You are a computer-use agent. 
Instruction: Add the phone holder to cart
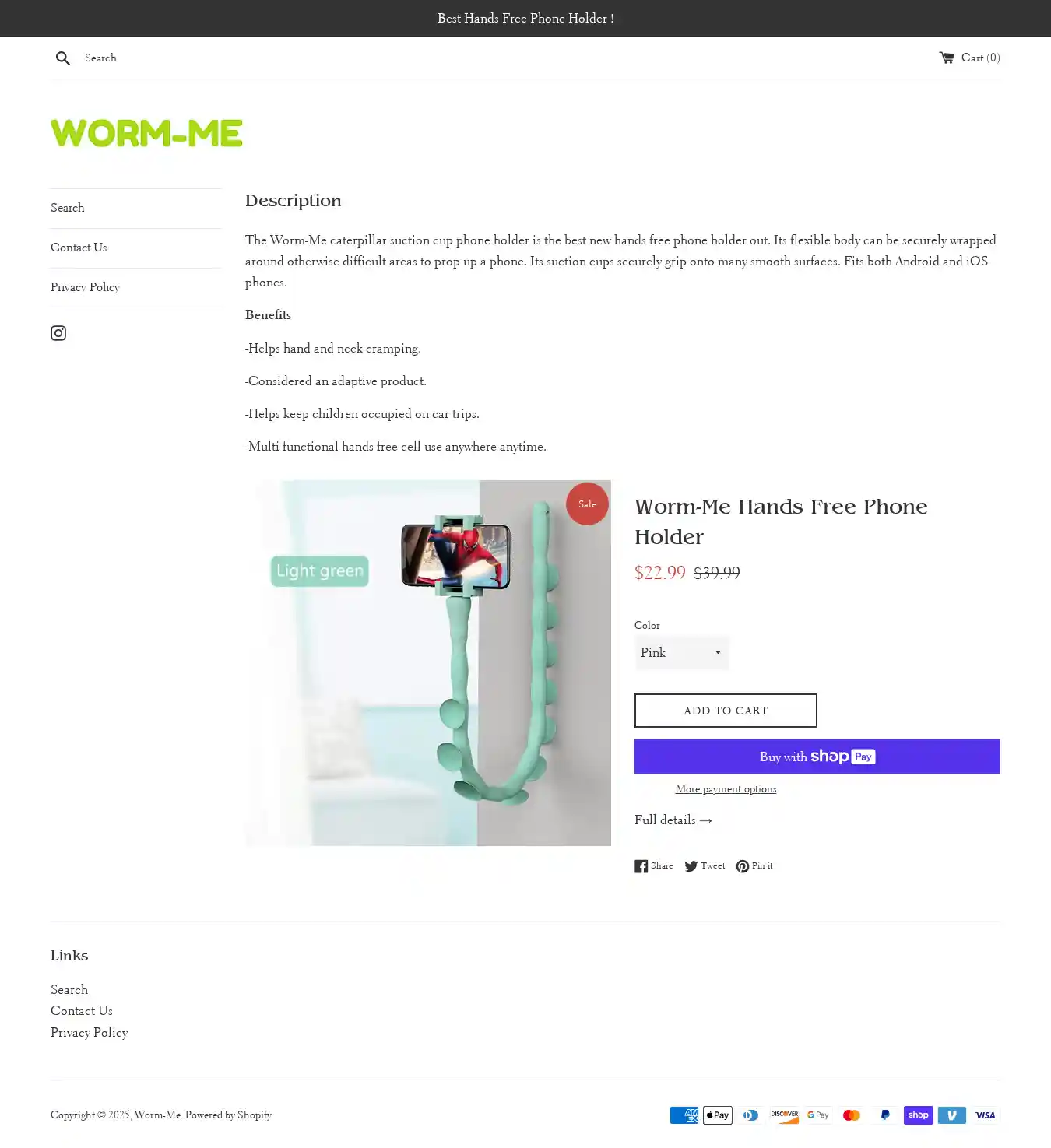click(x=726, y=711)
